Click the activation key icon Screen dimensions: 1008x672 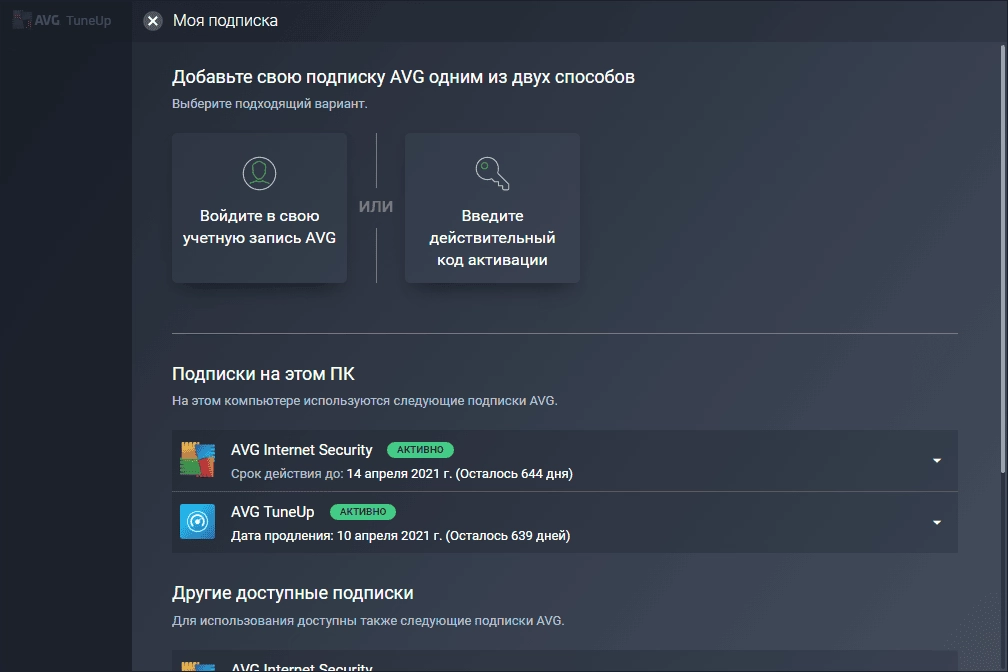point(492,173)
